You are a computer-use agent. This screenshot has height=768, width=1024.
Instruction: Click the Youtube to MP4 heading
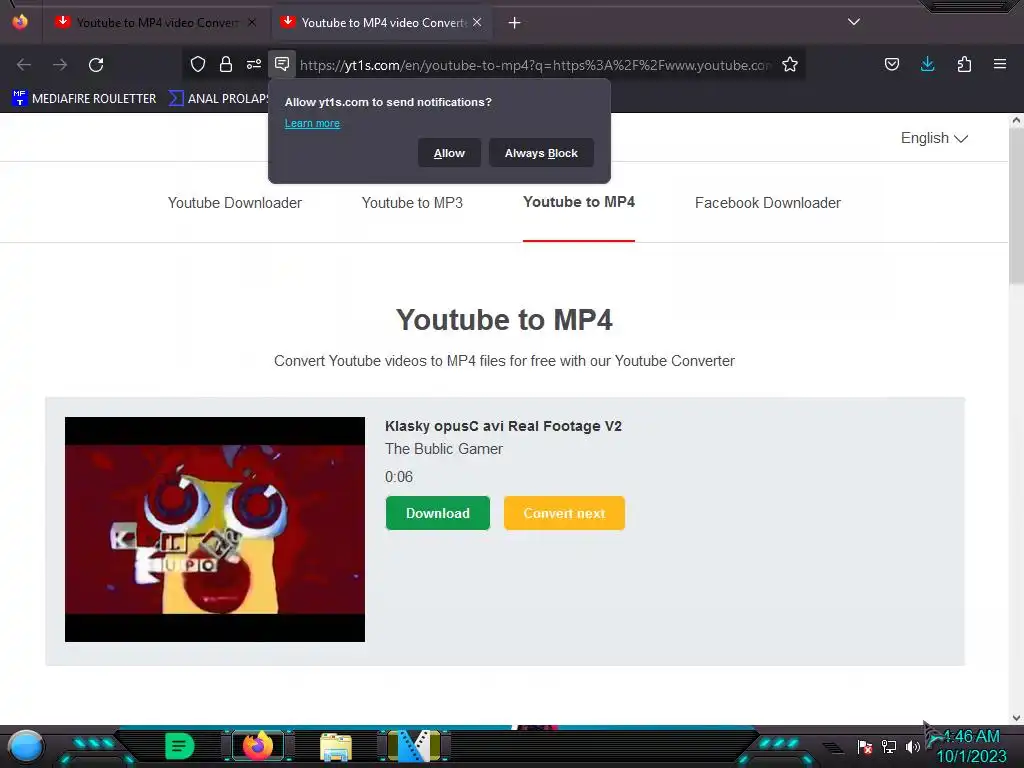pyautogui.click(x=504, y=320)
